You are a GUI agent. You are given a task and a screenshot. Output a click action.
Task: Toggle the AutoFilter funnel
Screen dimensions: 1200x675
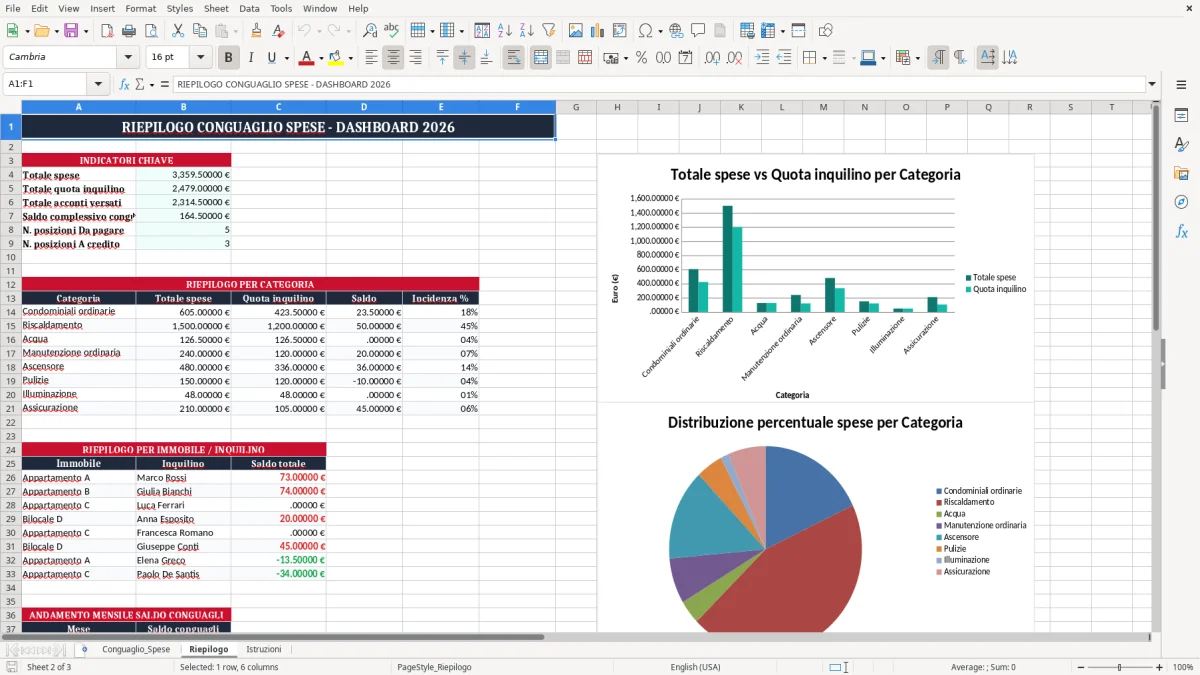coord(548,31)
